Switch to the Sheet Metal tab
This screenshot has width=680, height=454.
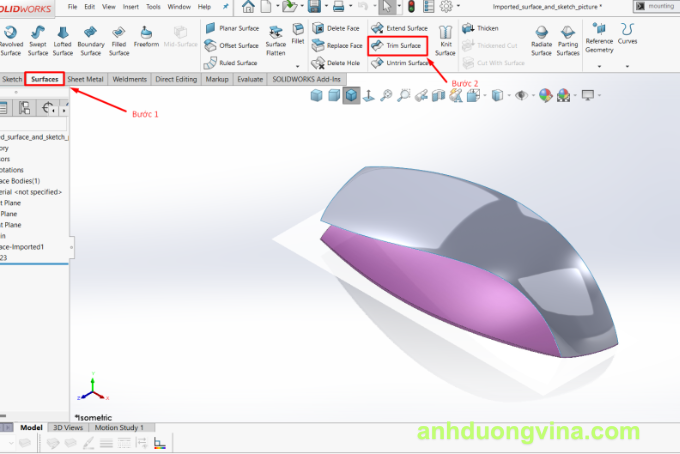(x=86, y=78)
